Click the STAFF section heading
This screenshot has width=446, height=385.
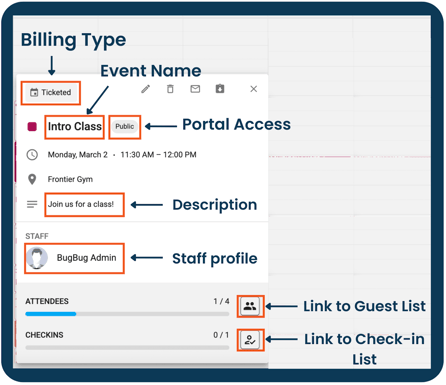[37, 236]
